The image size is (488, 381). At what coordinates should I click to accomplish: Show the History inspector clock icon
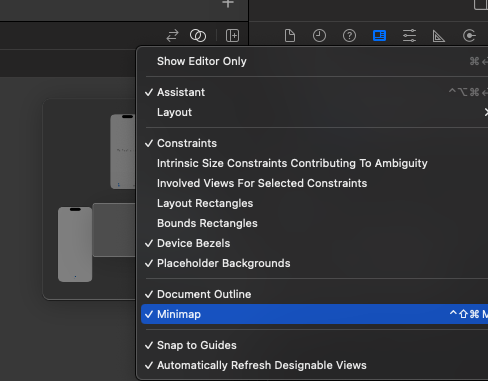pos(319,35)
